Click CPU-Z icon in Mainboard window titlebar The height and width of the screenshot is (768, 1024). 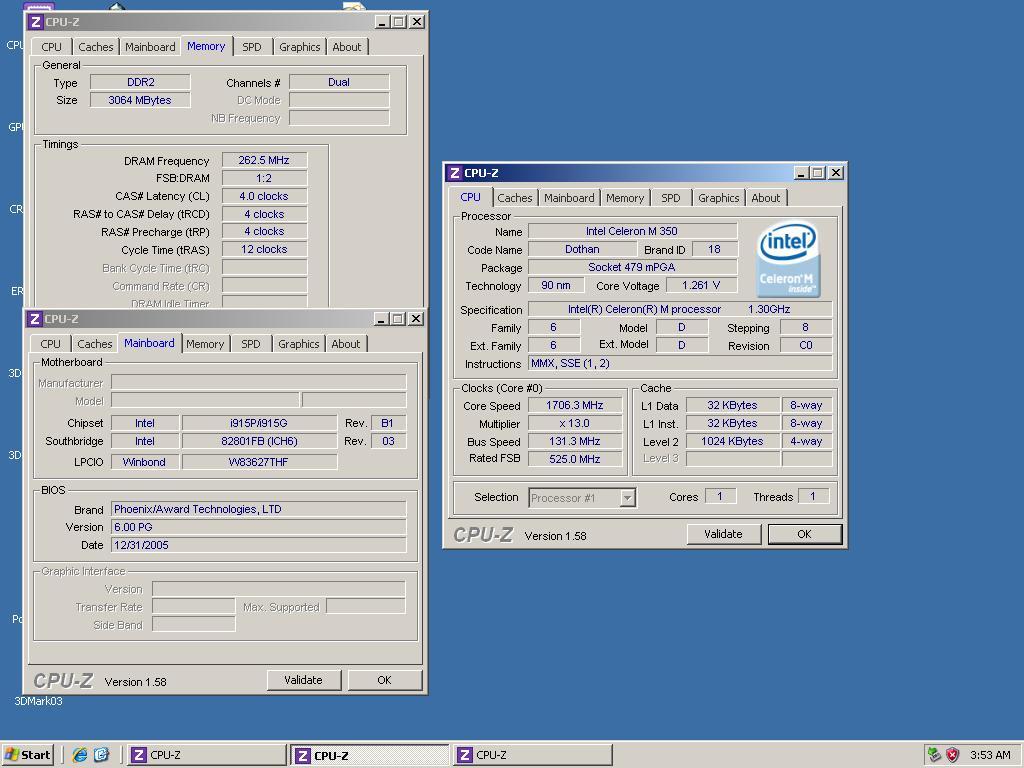(x=35, y=319)
